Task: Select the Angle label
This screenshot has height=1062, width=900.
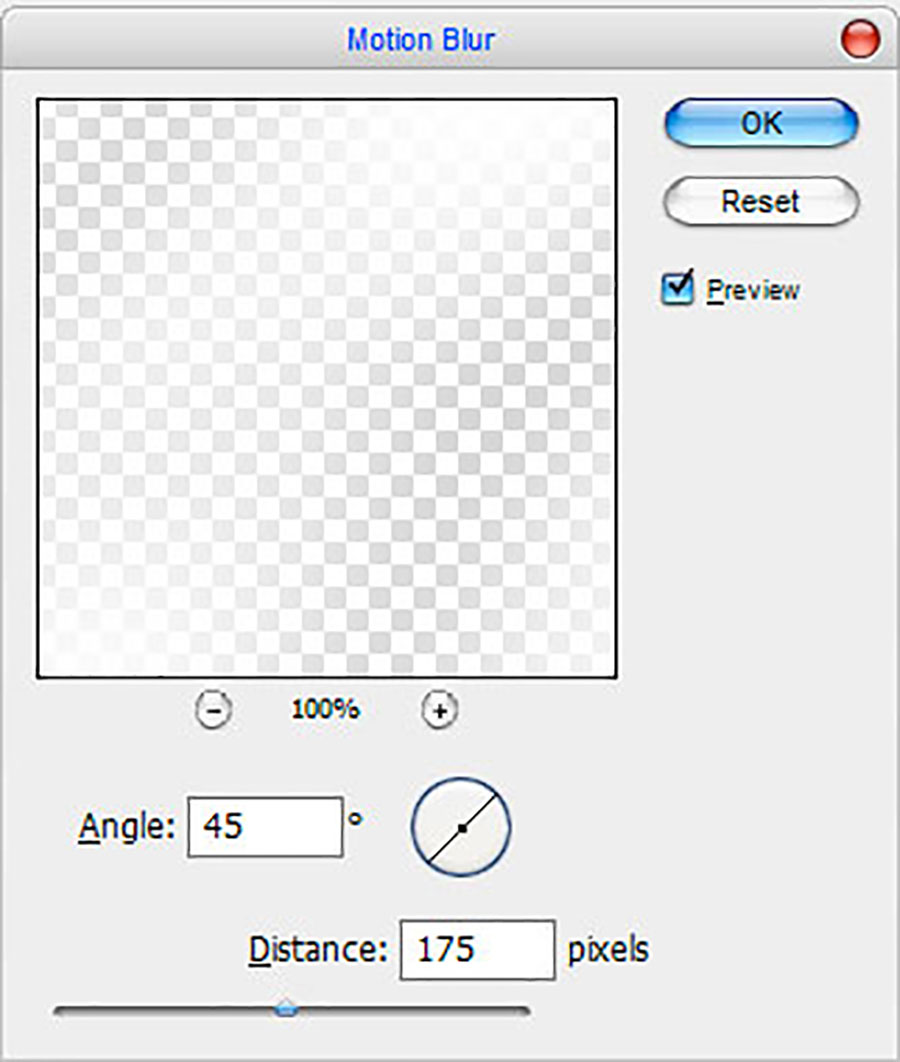Action: point(127,827)
